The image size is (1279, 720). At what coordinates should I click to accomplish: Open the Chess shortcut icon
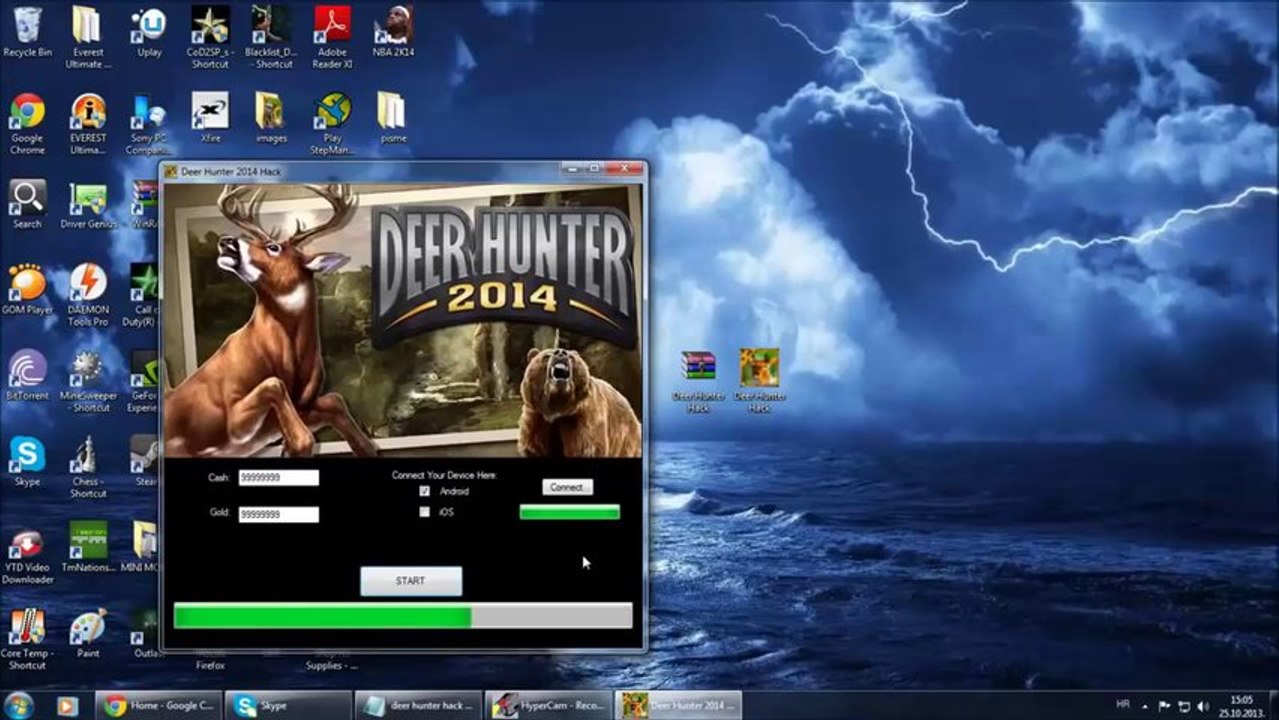point(88,467)
